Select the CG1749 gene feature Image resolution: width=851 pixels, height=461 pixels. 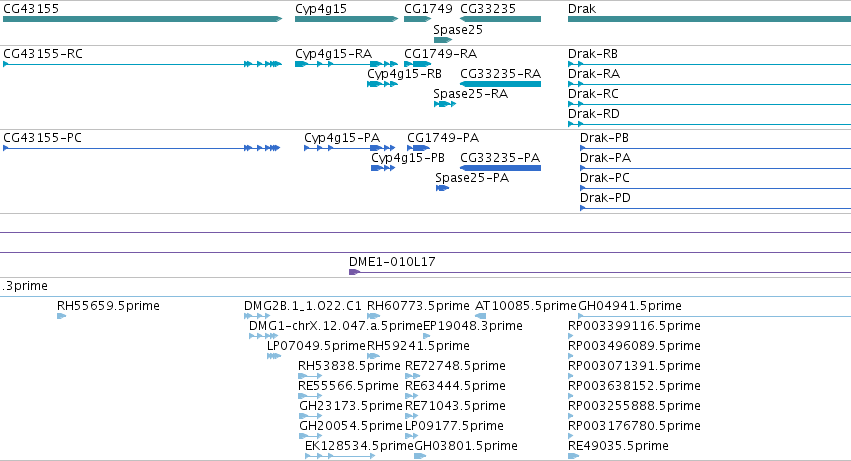[x=417, y=19]
